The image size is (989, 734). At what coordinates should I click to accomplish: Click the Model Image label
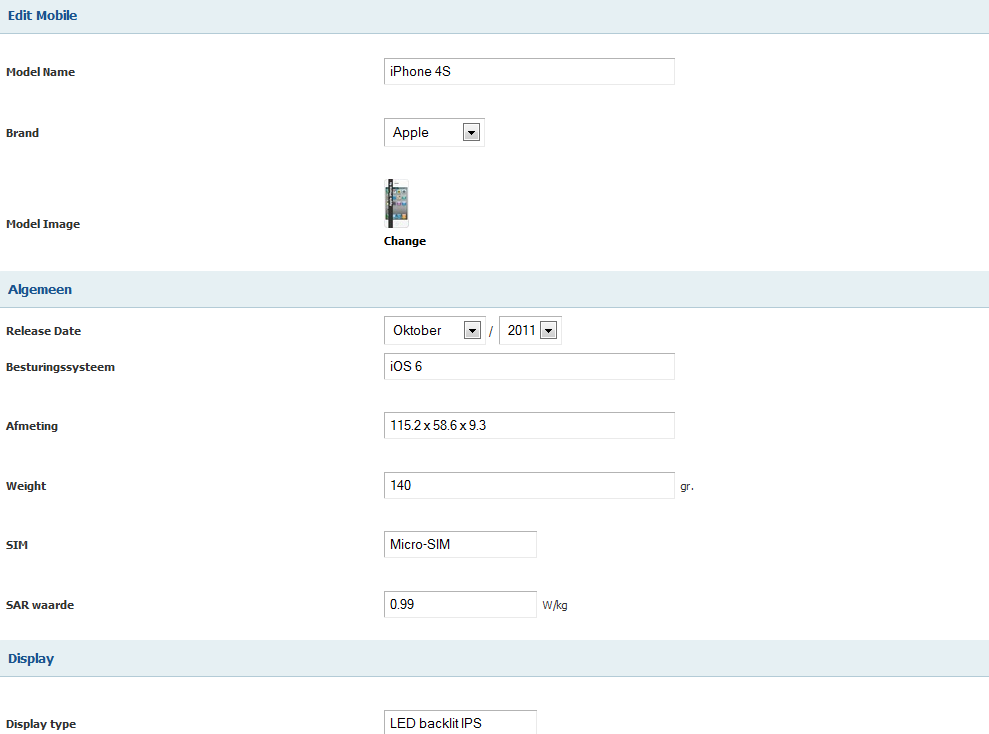pyautogui.click(x=43, y=224)
